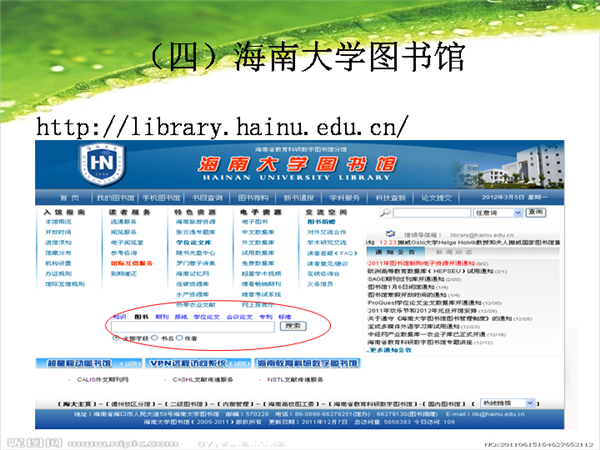Open the NSTL文献传递服务 link
600x450 pixels.
click(295, 380)
